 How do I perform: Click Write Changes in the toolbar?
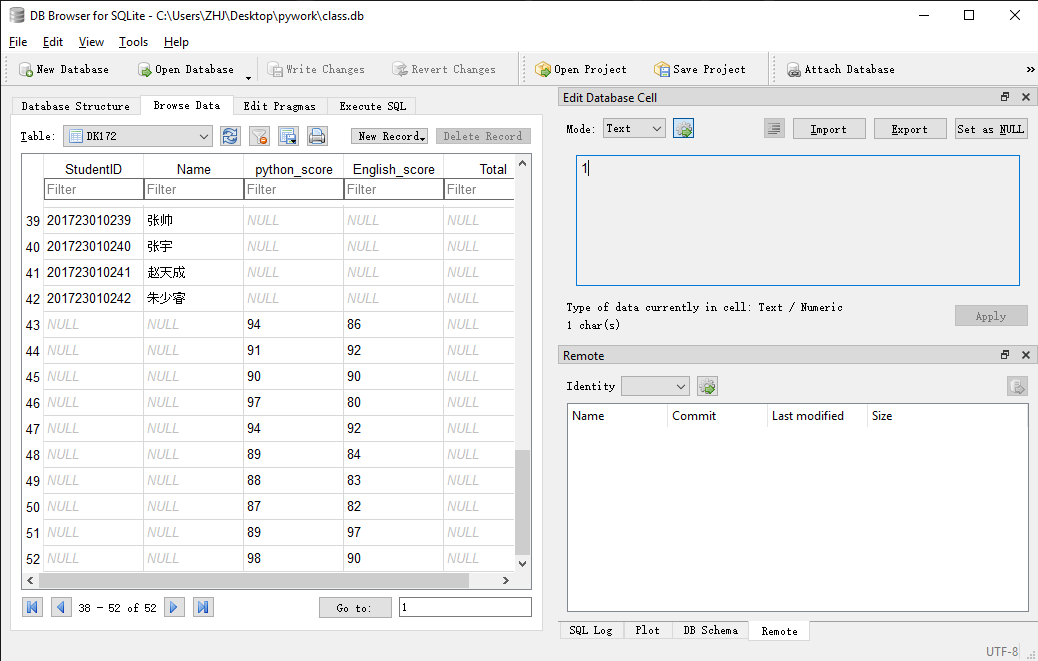(x=316, y=69)
